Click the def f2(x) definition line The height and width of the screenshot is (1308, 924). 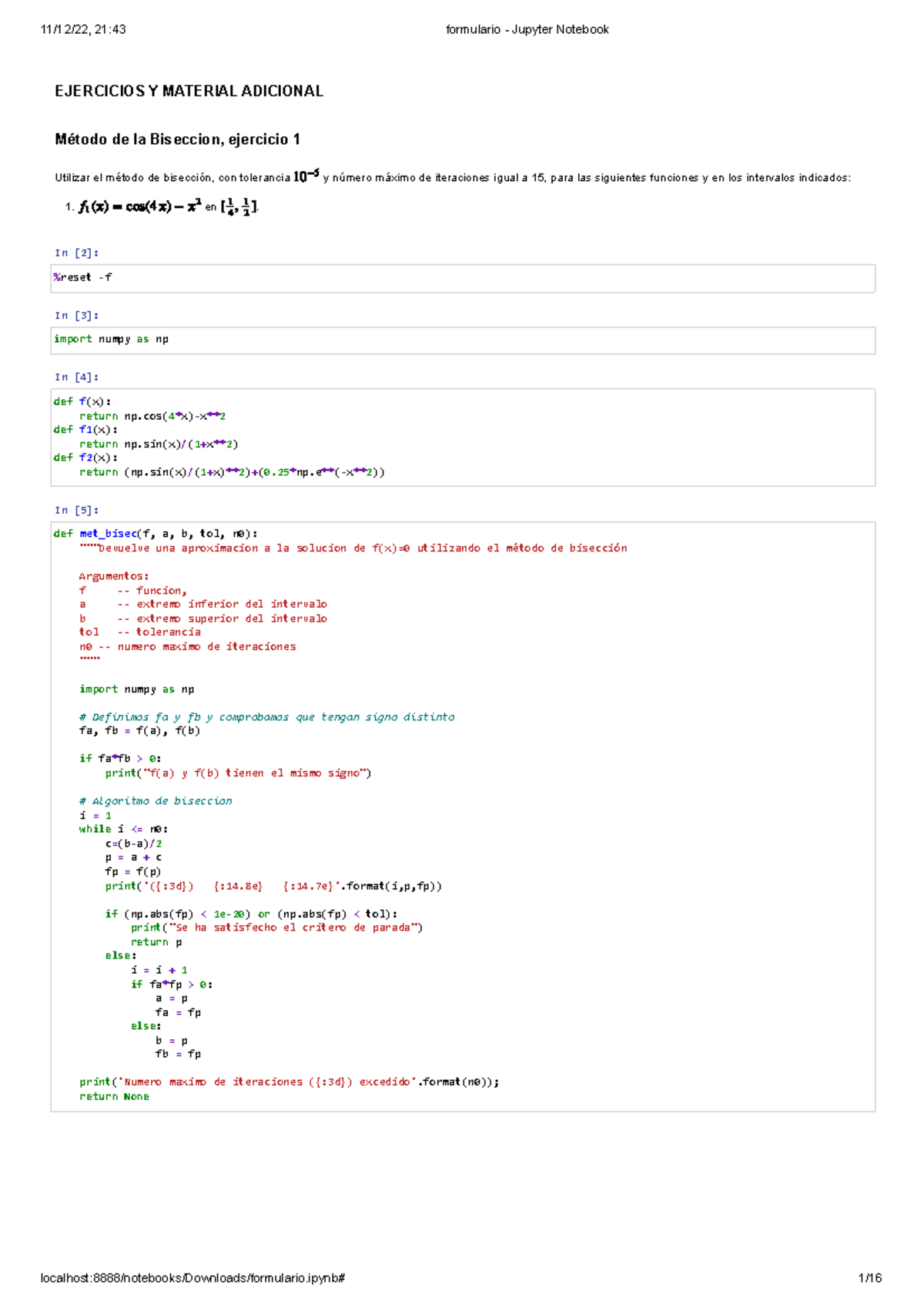85,458
